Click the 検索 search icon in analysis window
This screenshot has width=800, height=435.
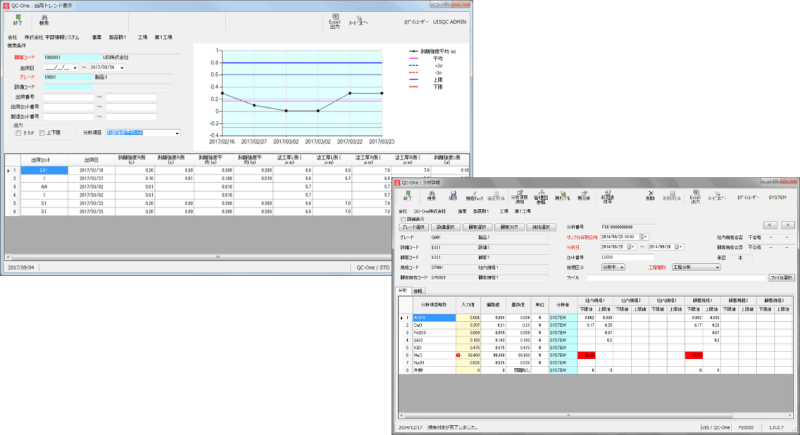point(429,197)
